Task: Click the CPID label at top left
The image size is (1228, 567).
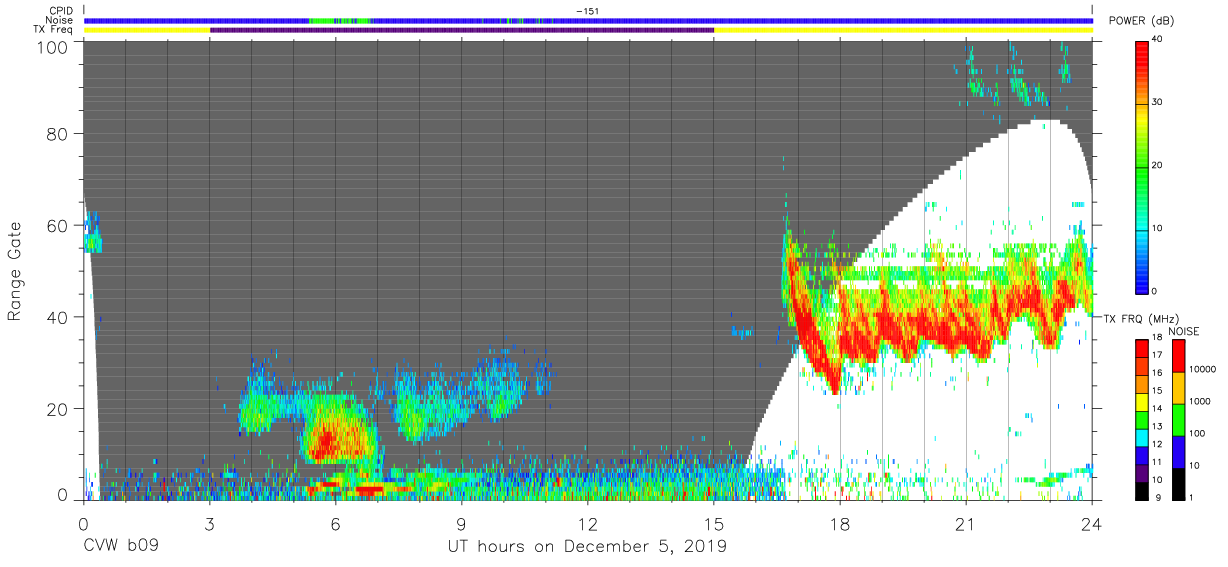Action: coord(61,11)
